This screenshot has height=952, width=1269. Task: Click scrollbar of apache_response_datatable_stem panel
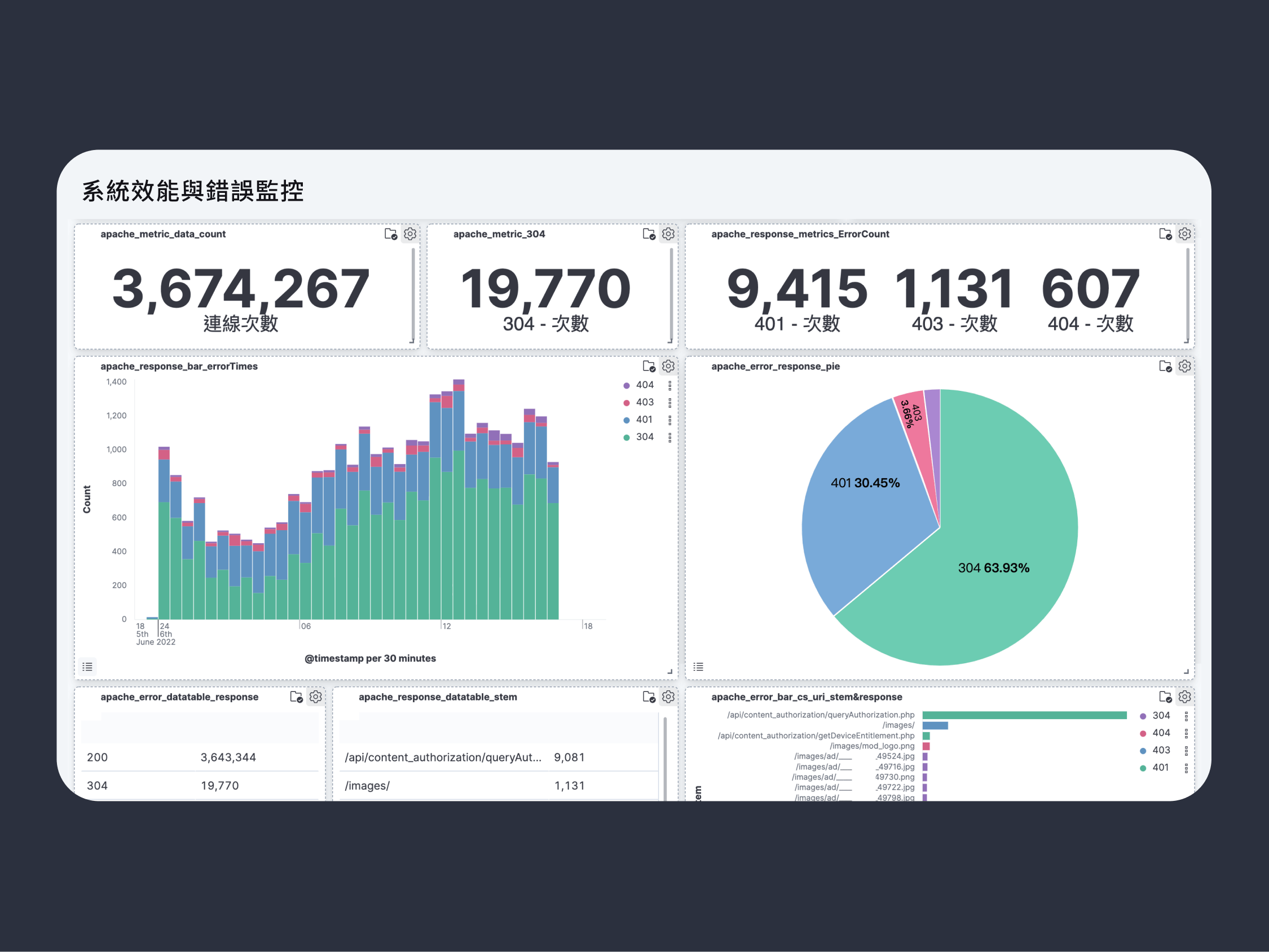point(665,757)
